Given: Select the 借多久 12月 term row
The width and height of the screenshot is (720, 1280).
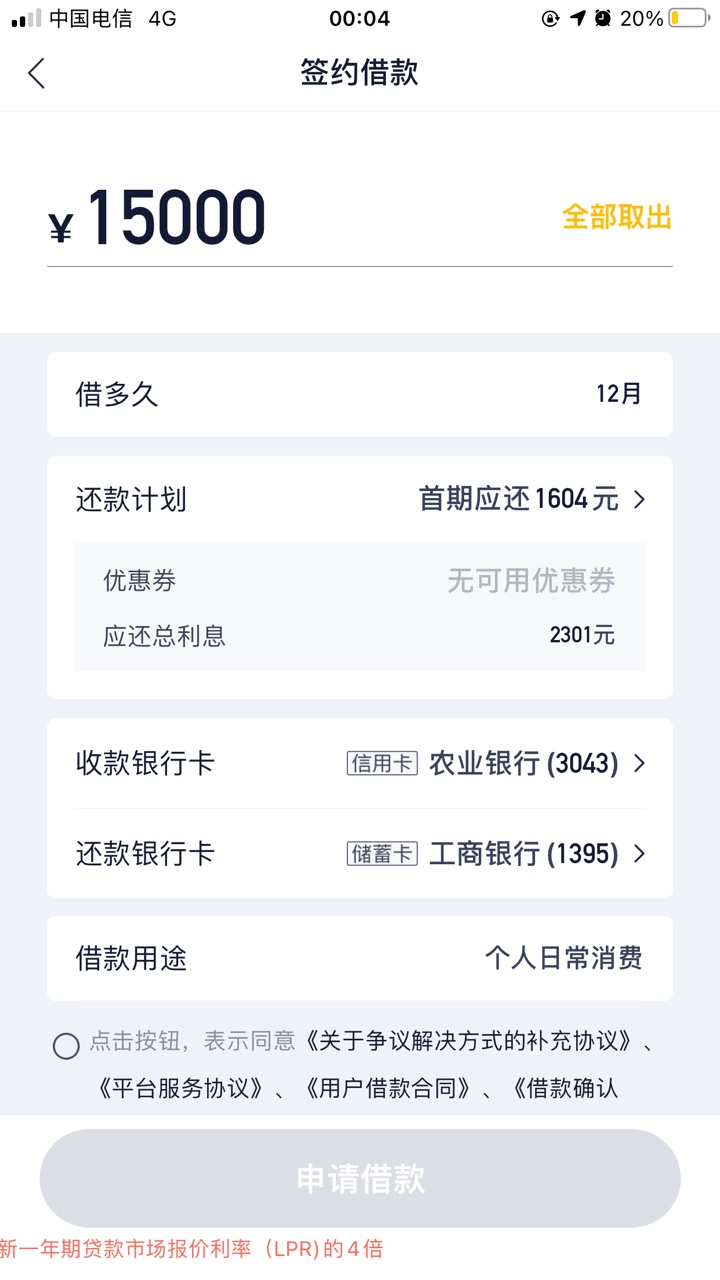Looking at the screenshot, I should pos(360,394).
